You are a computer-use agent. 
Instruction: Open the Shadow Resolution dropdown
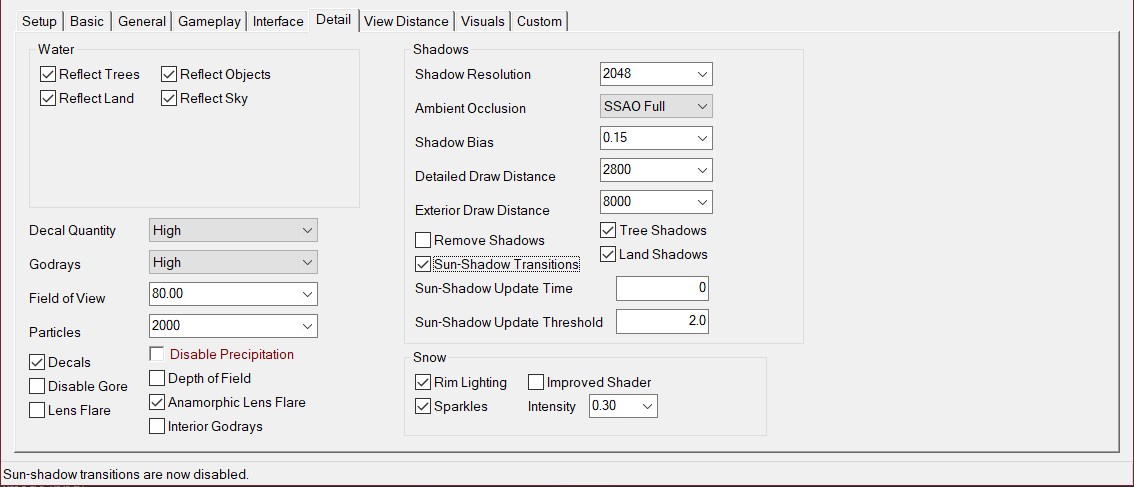point(656,74)
